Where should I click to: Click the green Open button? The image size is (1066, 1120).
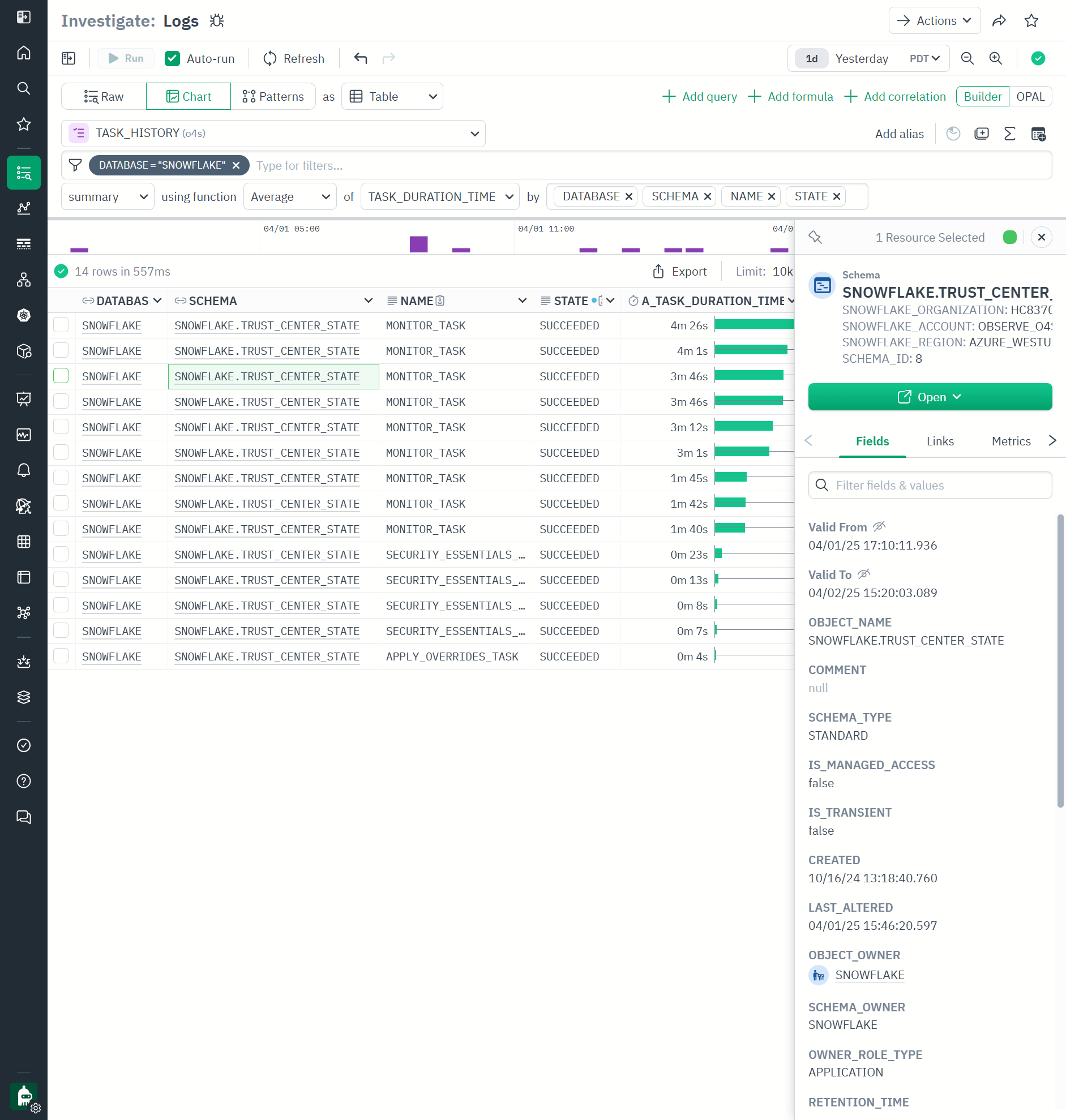point(930,397)
